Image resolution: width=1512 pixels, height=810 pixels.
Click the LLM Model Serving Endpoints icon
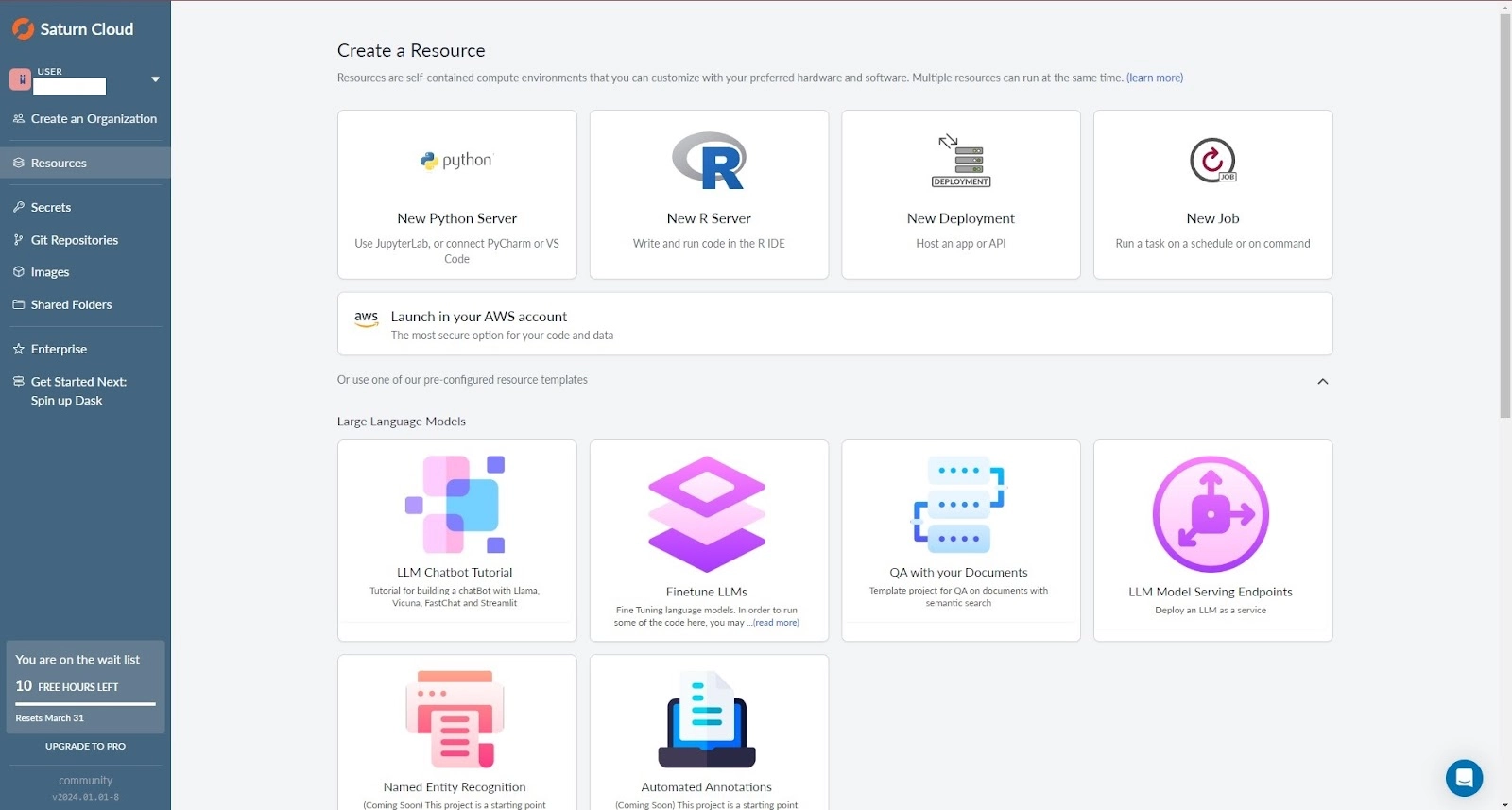tap(1211, 514)
